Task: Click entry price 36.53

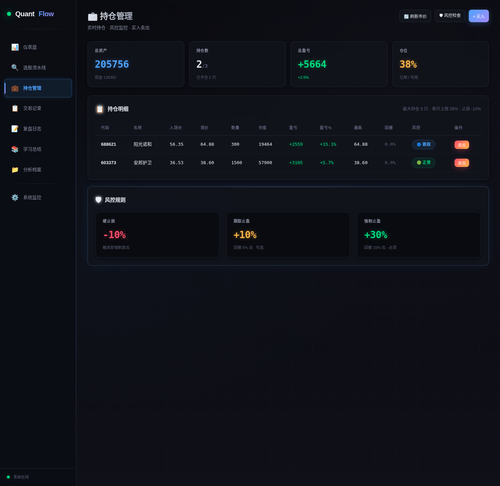Action: tap(176, 163)
